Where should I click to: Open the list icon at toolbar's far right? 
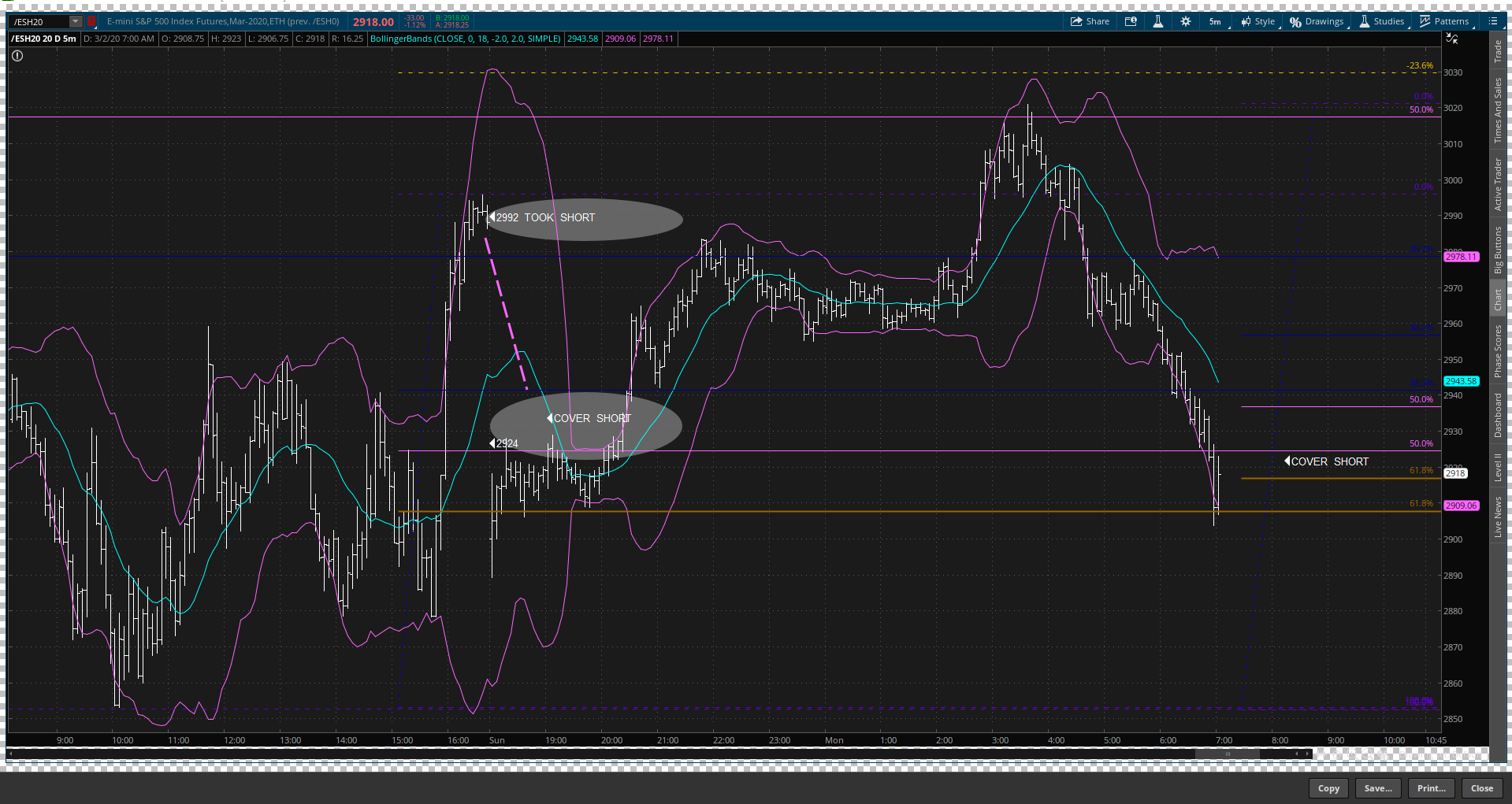(x=1495, y=21)
